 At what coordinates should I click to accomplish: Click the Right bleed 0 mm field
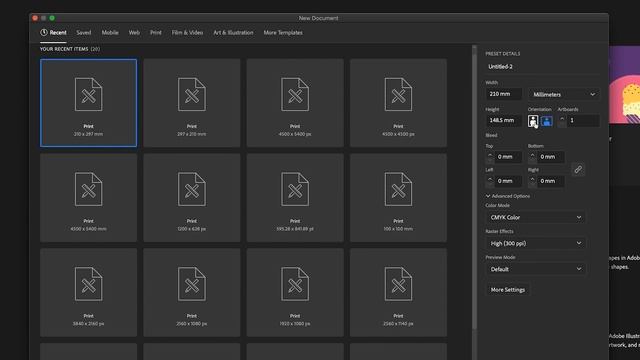(551, 181)
